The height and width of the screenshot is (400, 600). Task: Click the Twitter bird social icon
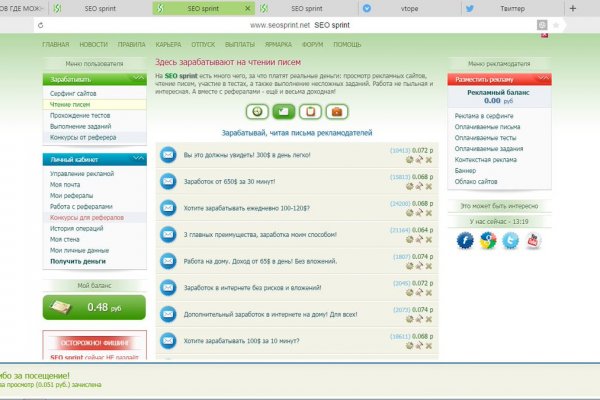coord(511,240)
